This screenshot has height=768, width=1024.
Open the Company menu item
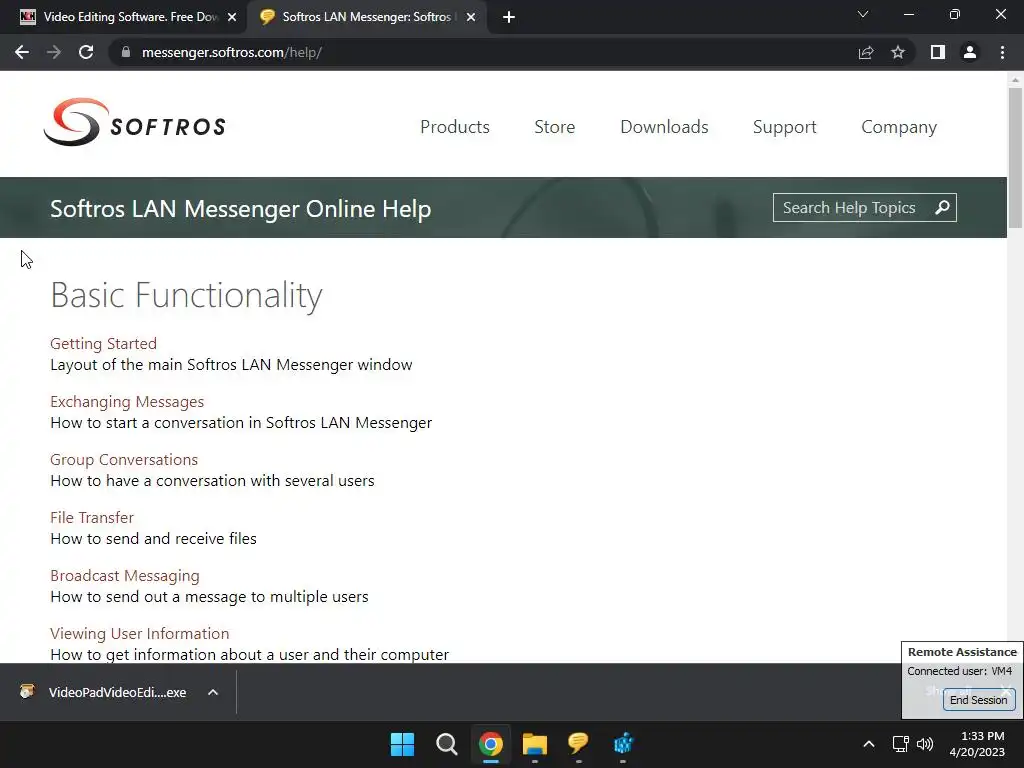tap(899, 127)
